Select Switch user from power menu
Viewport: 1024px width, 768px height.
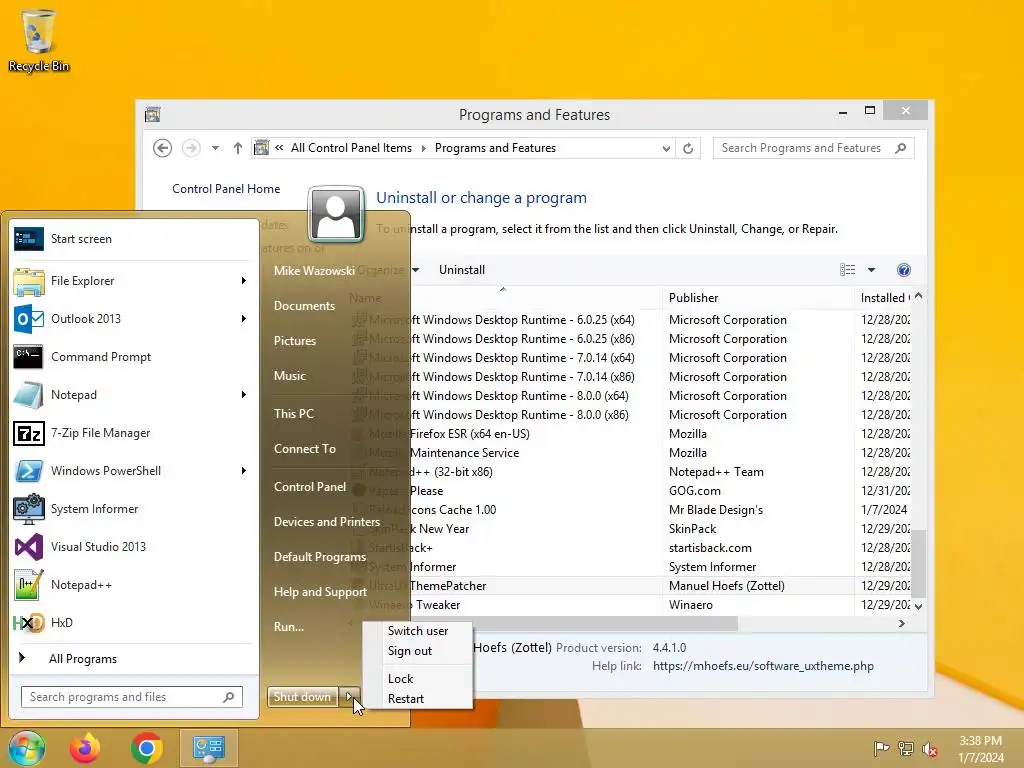click(418, 631)
